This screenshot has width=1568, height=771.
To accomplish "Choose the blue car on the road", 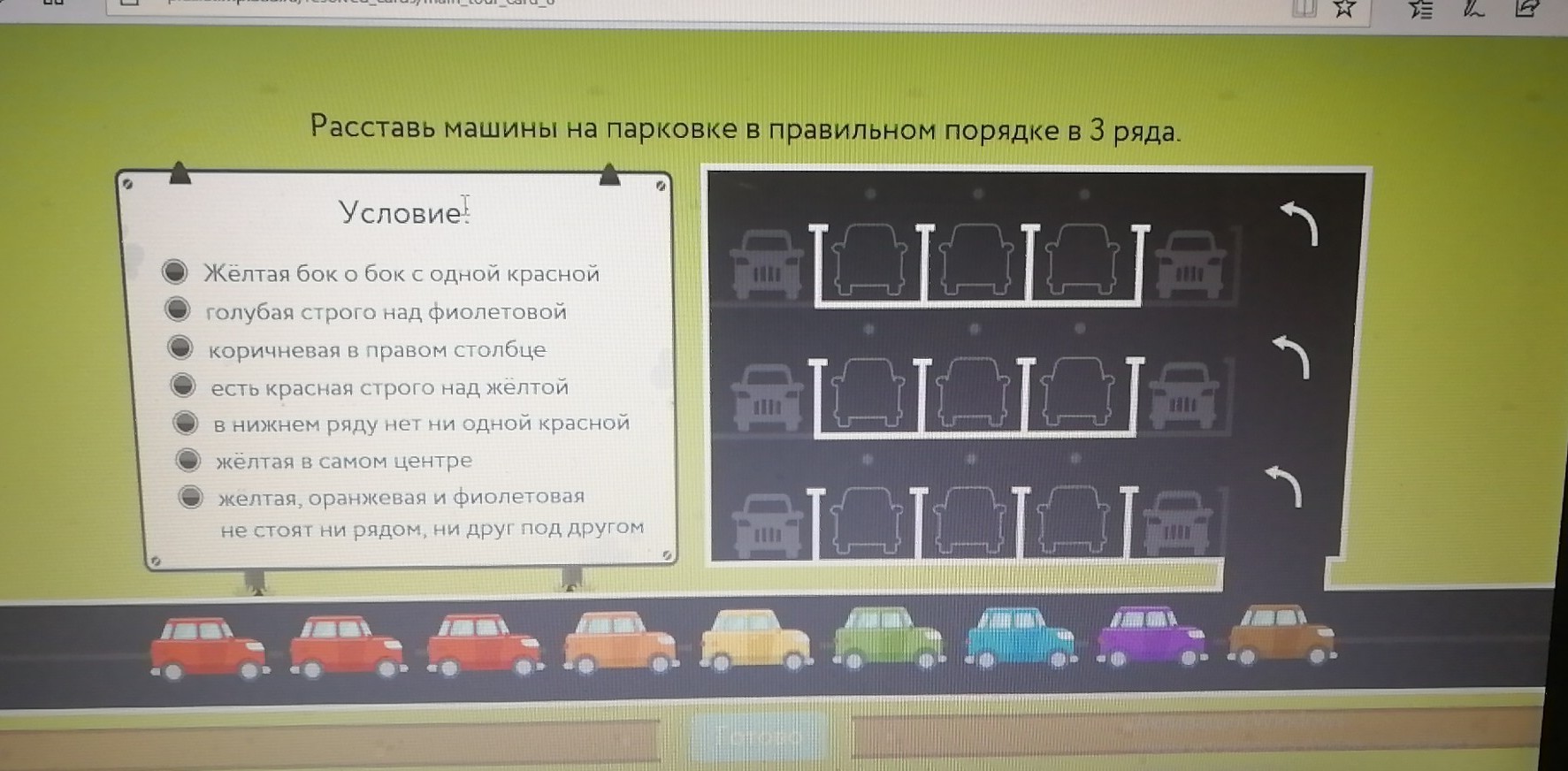I will 1020,637.
